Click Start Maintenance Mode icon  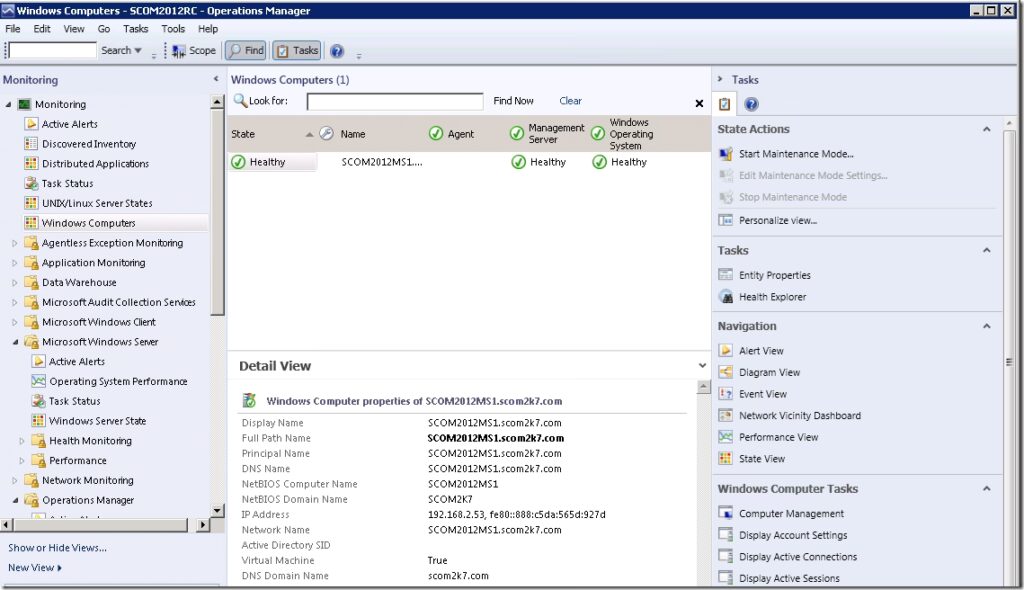click(726, 154)
